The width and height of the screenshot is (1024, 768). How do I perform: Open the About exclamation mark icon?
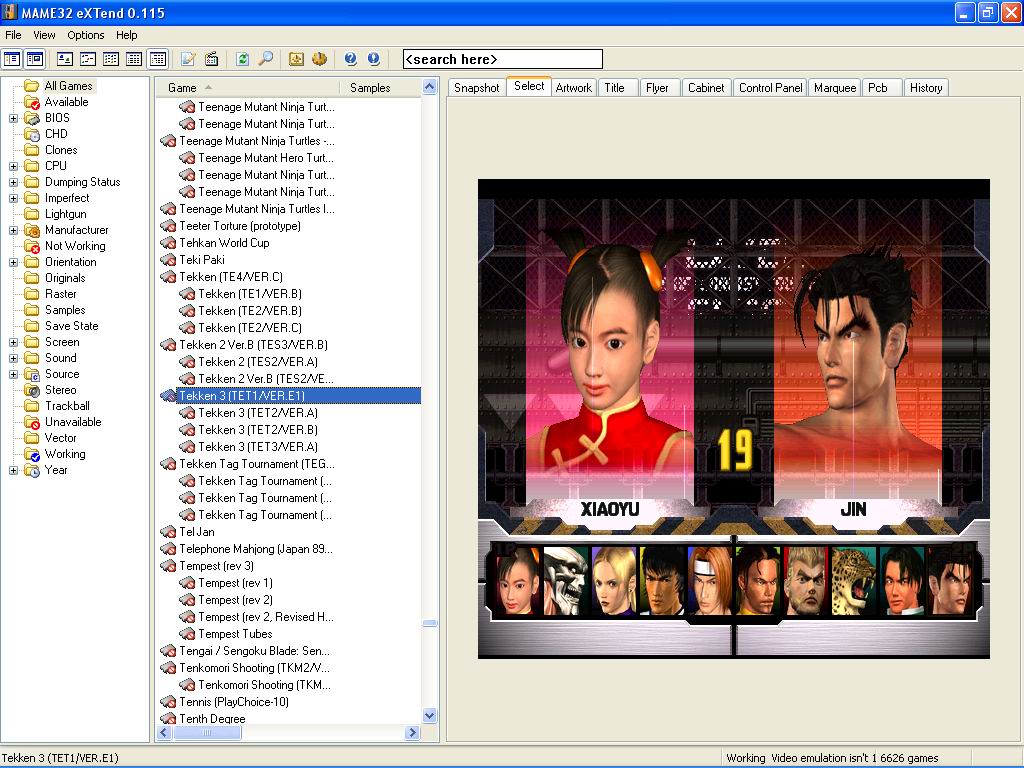374,59
